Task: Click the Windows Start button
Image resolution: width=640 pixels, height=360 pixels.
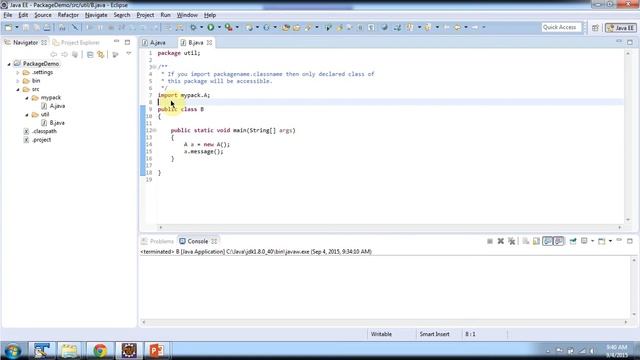Action: [13, 351]
